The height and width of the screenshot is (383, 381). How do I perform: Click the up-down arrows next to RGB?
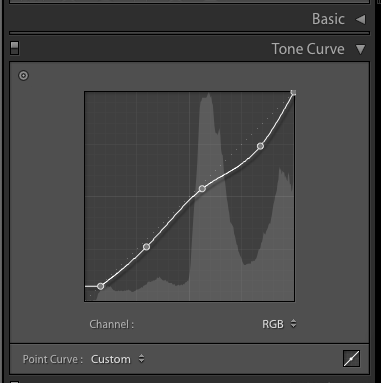pyautogui.click(x=293, y=324)
